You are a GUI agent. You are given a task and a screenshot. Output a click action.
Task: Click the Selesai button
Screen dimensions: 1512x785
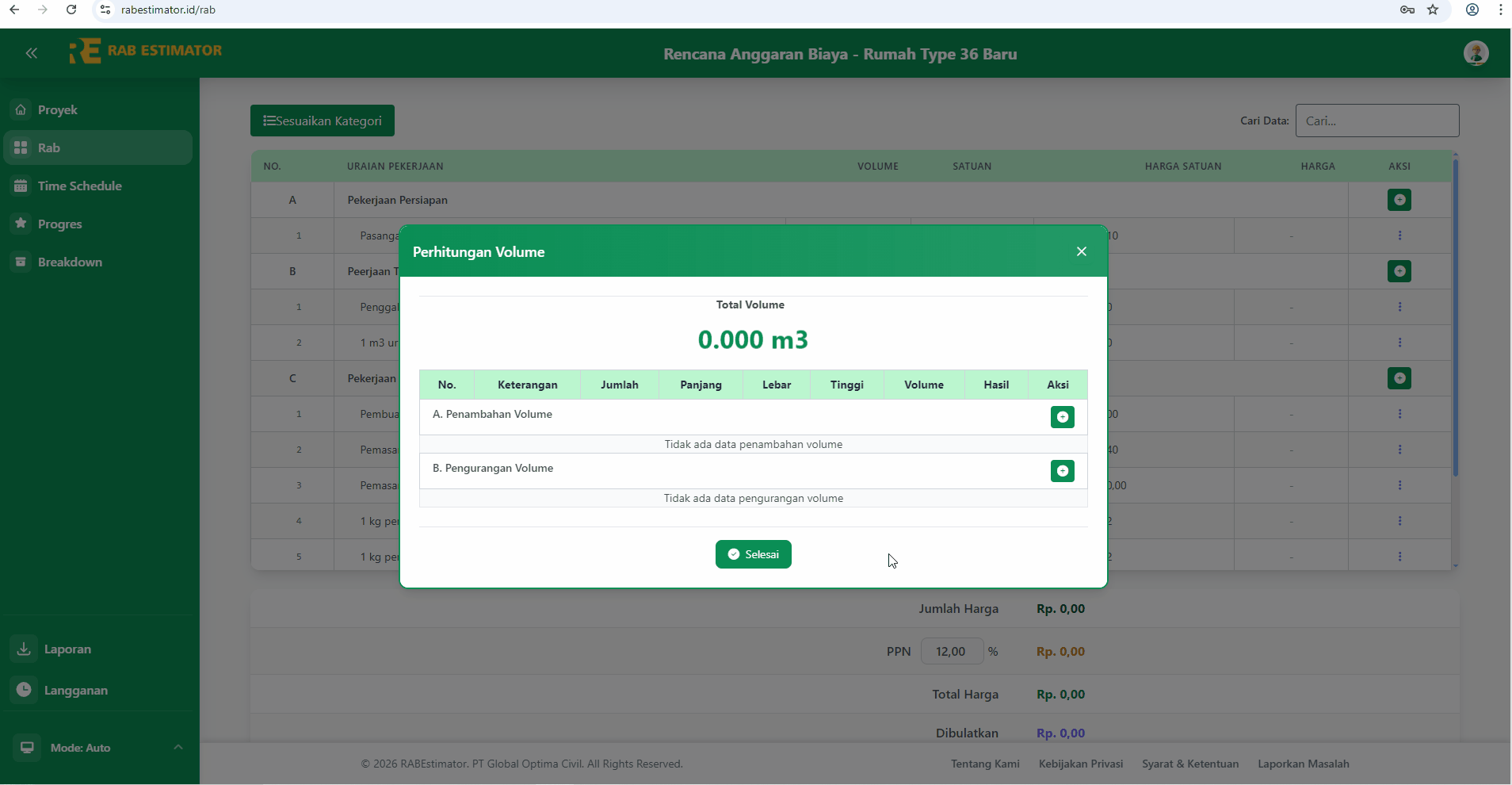point(754,553)
